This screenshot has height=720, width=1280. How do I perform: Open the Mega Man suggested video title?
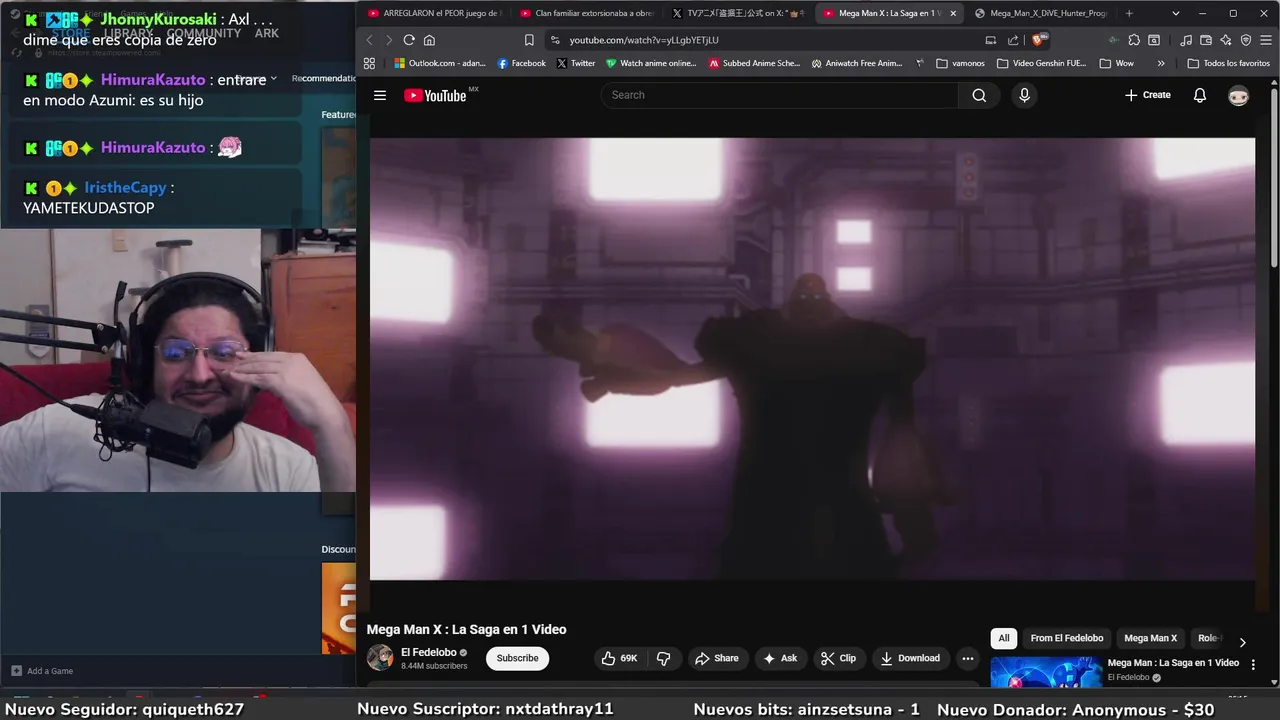(x=1173, y=663)
